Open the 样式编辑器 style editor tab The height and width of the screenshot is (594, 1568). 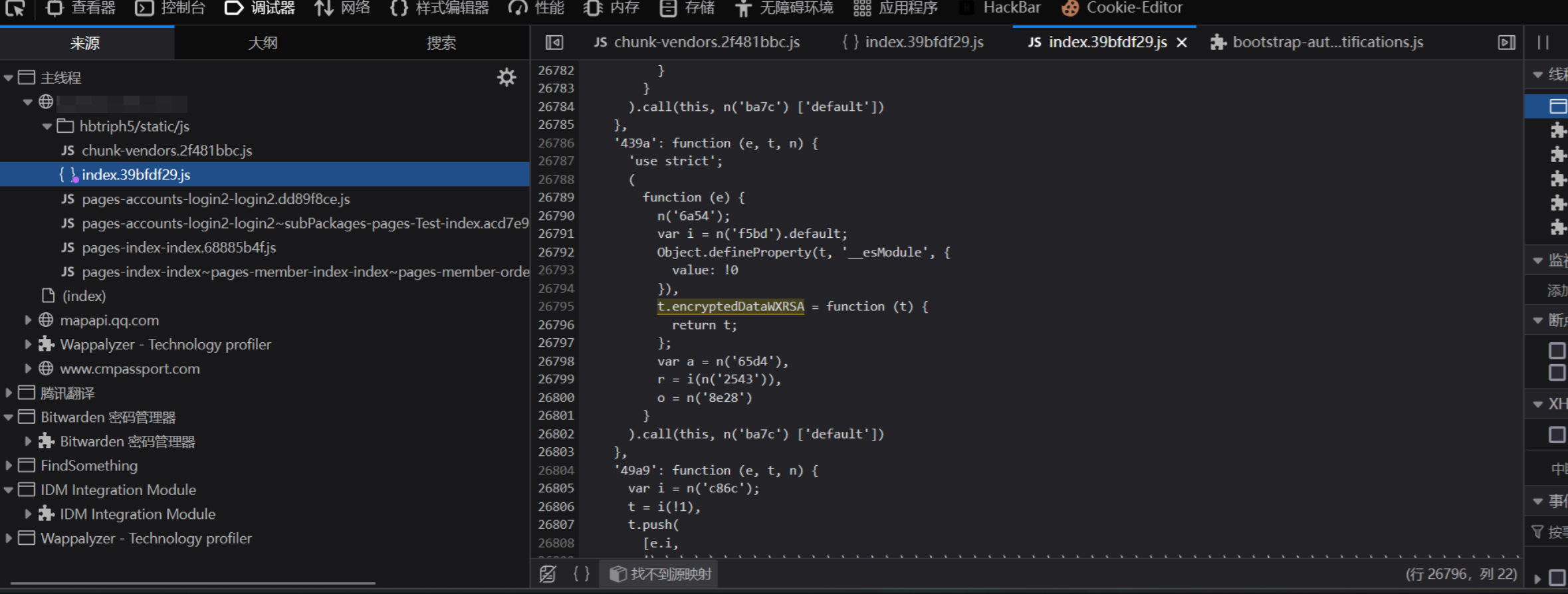click(439, 8)
